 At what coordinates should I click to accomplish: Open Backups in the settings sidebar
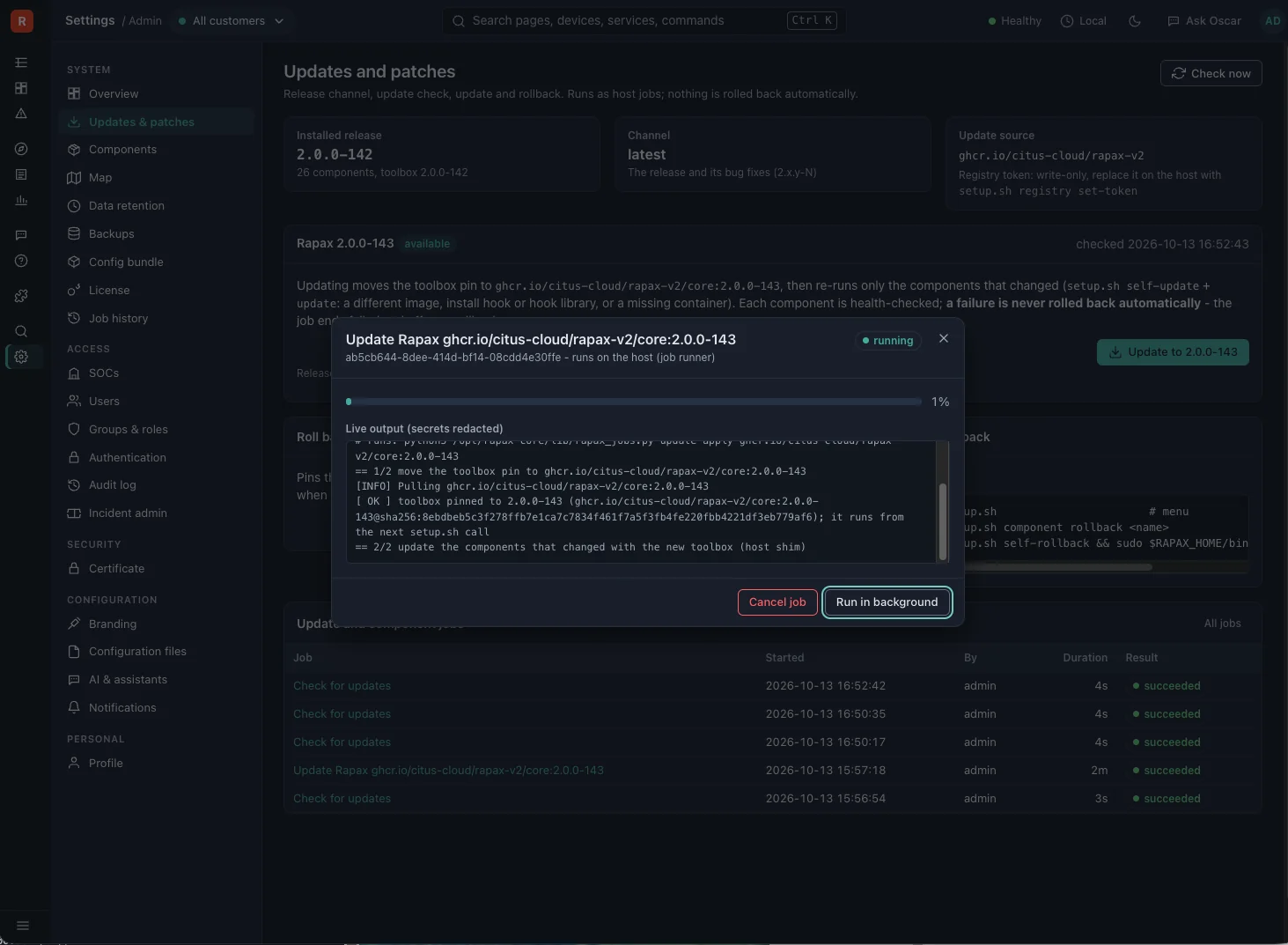pos(157,234)
